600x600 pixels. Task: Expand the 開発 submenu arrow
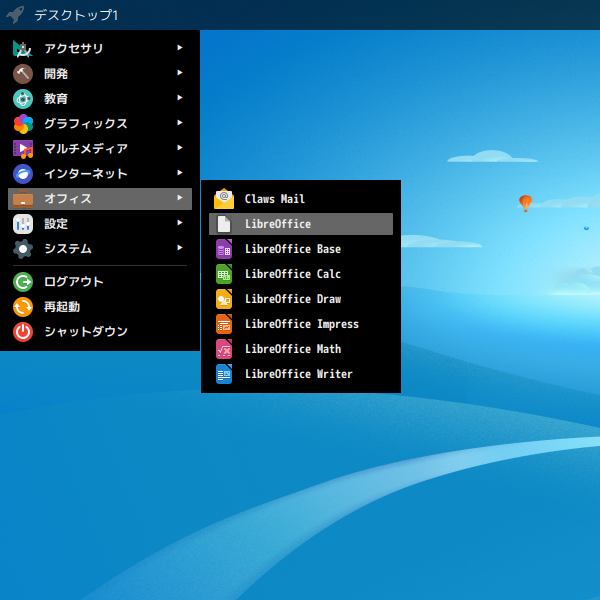click(180, 73)
